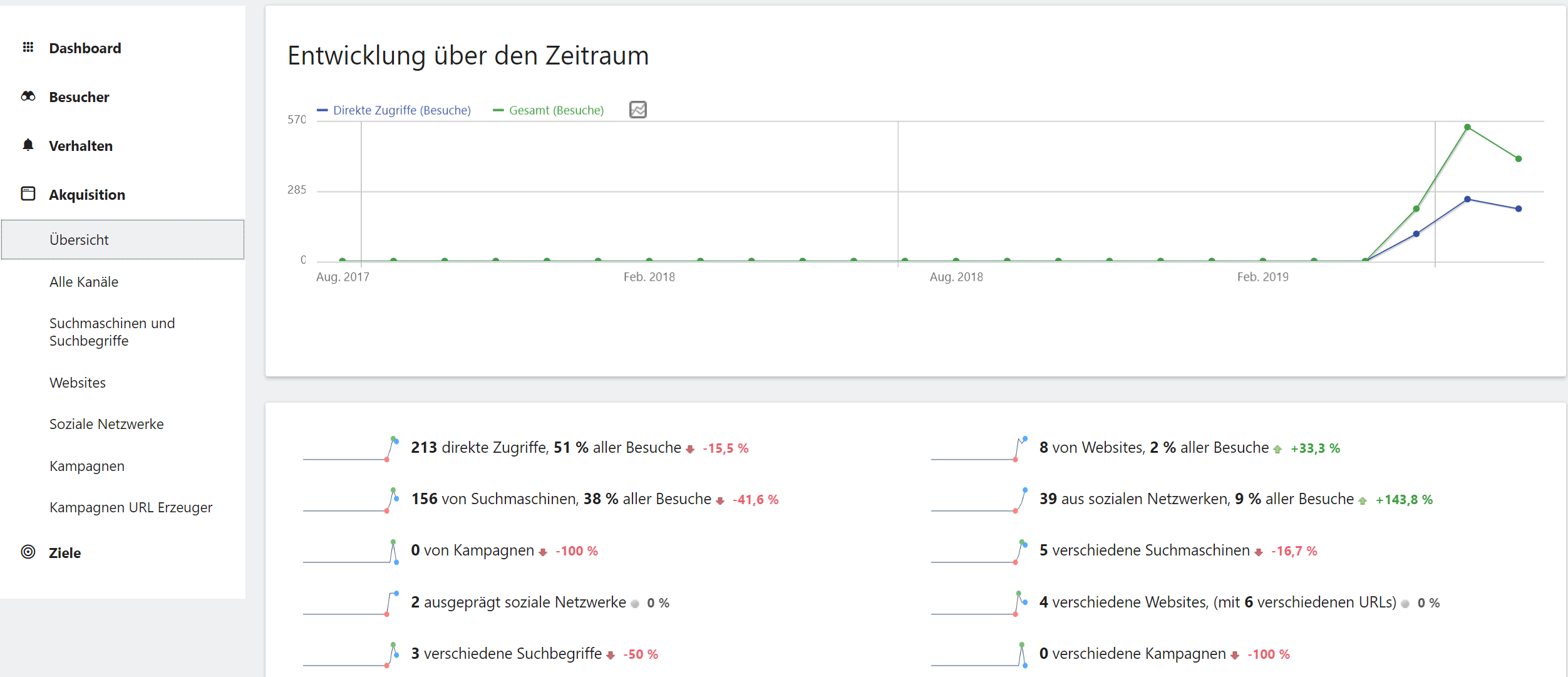This screenshot has width=1568, height=677.
Task: Collapse the Akquisition menu
Action: 87,195
